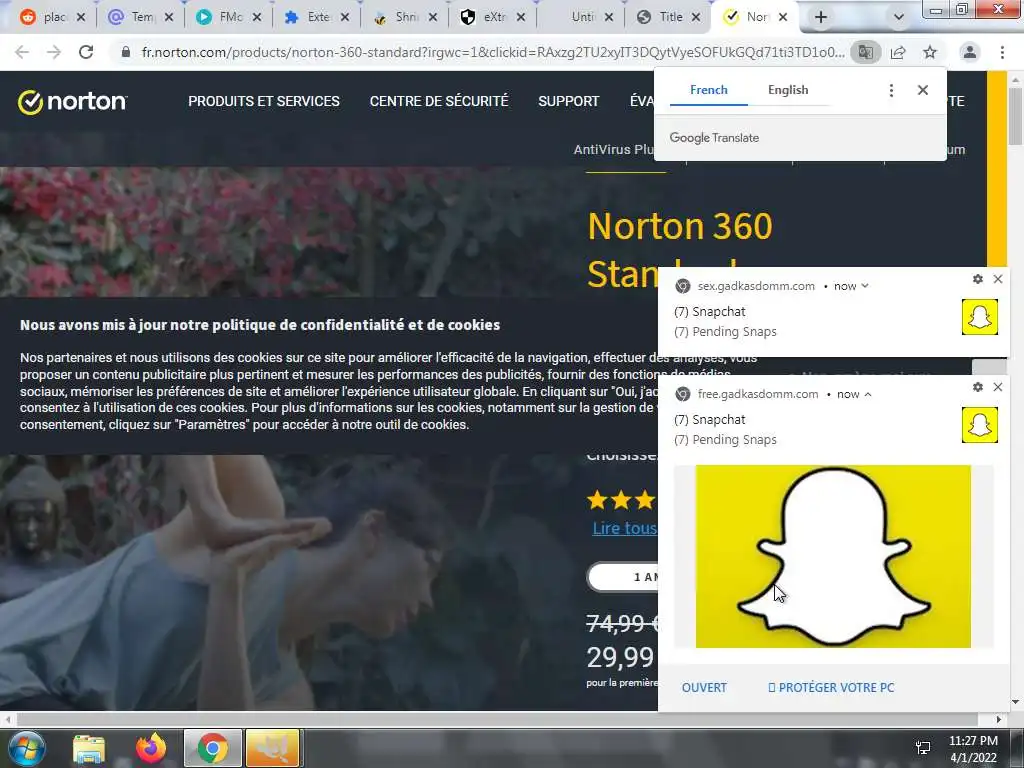1024x768 pixels.
Task: Click the padlock site info icon
Action: (x=126, y=52)
